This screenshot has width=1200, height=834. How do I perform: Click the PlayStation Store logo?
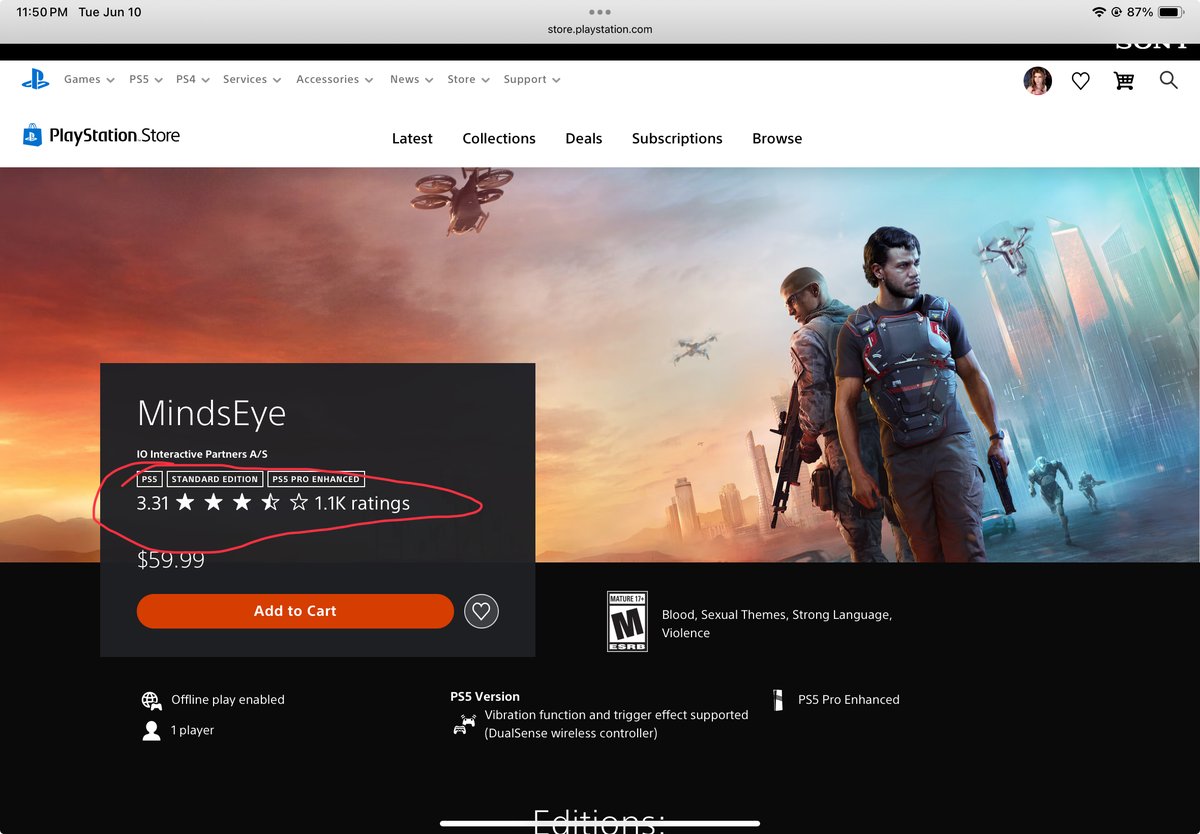[x=101, y=136]
